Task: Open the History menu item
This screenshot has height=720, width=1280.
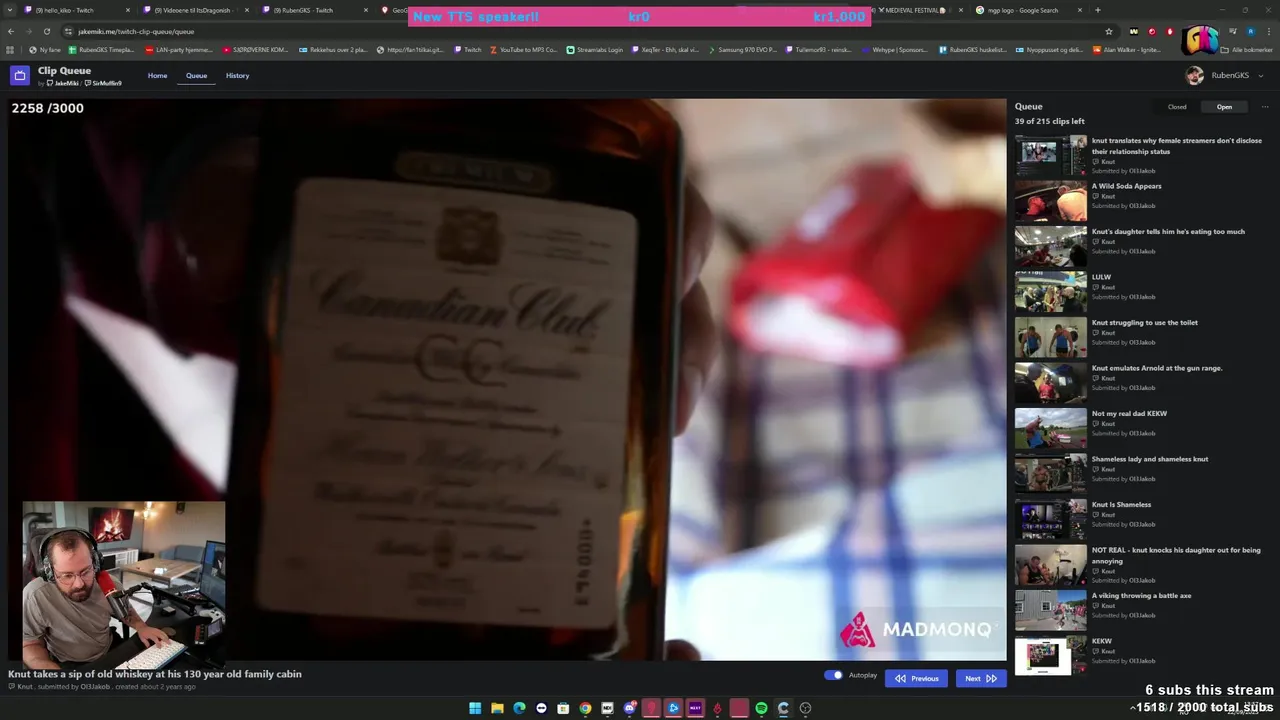Action: point(237,75)
